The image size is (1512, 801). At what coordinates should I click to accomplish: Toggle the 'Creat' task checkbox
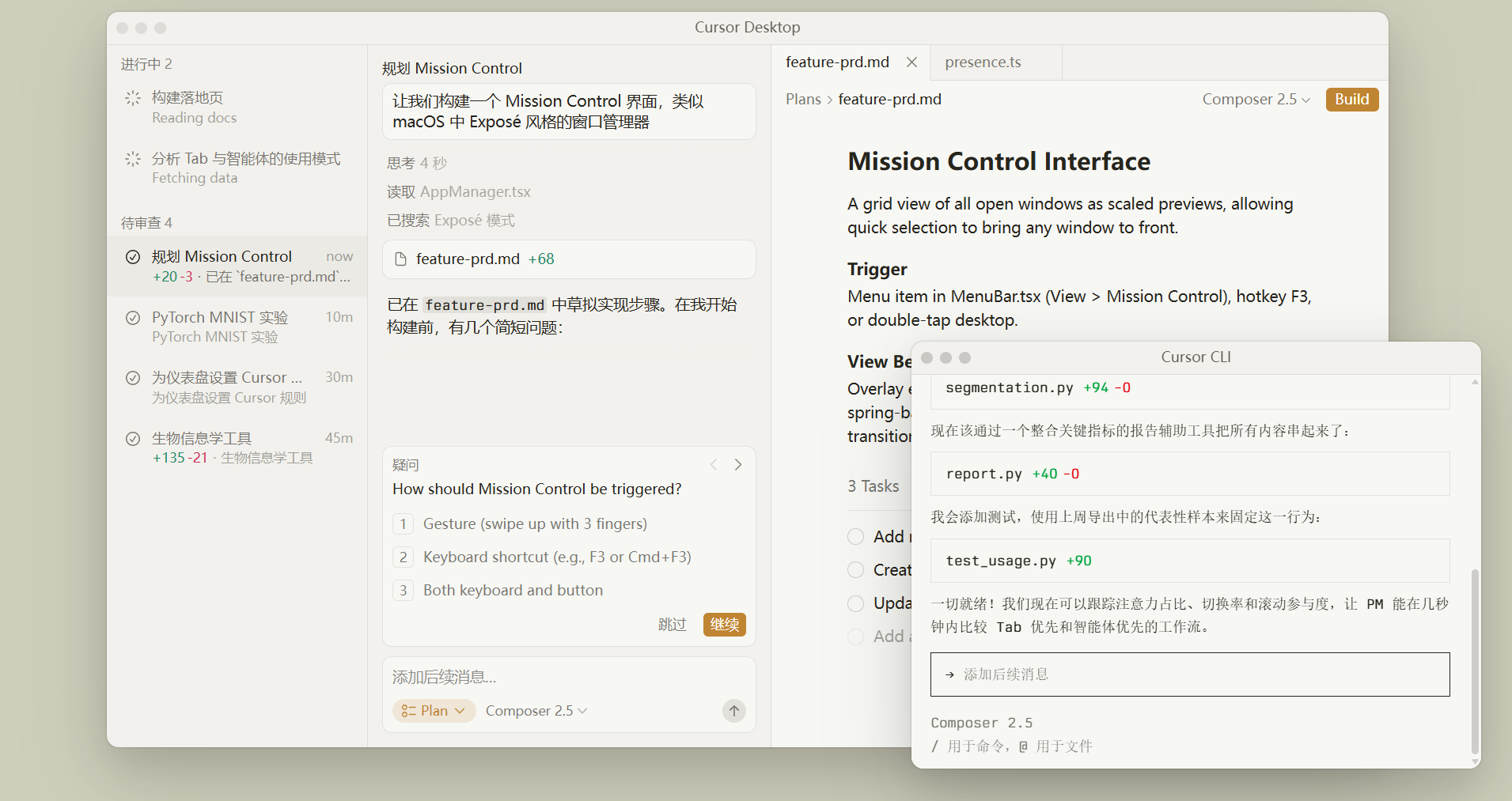click(855, 570)
